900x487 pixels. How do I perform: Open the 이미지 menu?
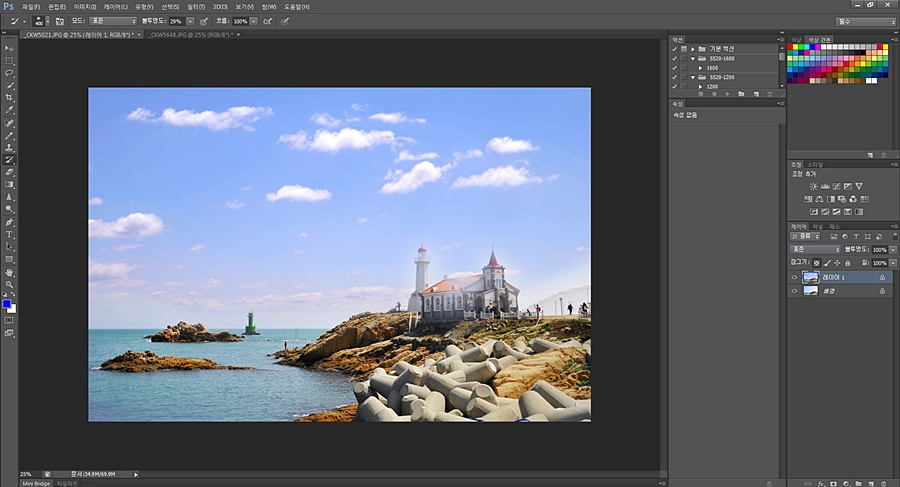pyautogui.click(x=84, y=6)
